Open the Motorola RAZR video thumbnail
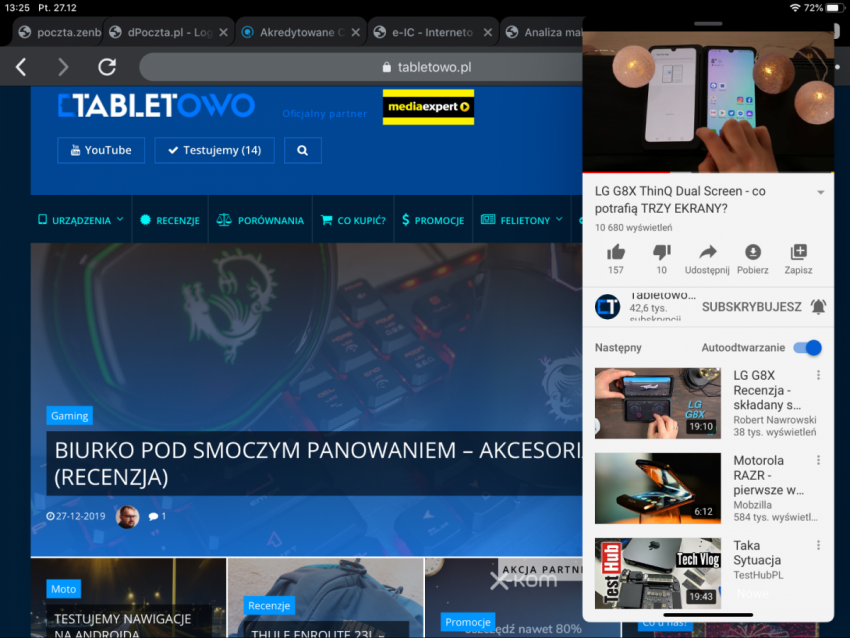The image size is (850, 638). 658,488
